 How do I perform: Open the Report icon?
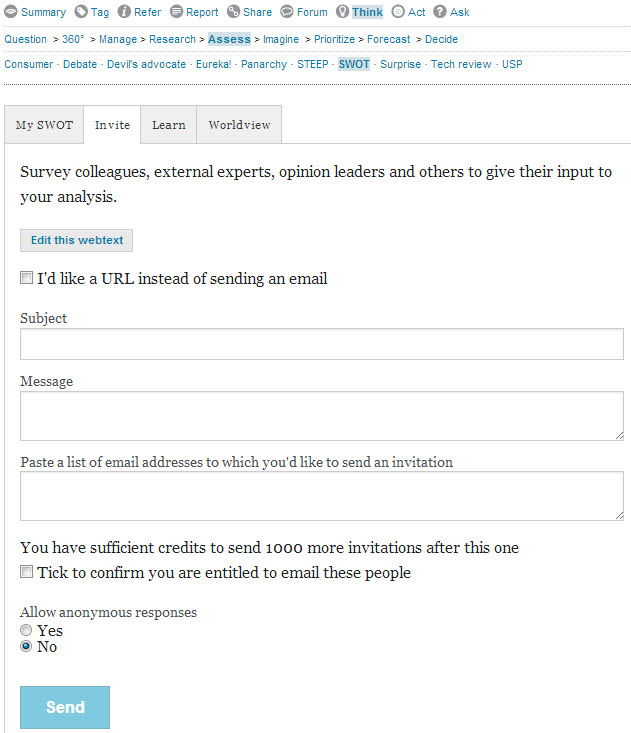click(176, 12)
